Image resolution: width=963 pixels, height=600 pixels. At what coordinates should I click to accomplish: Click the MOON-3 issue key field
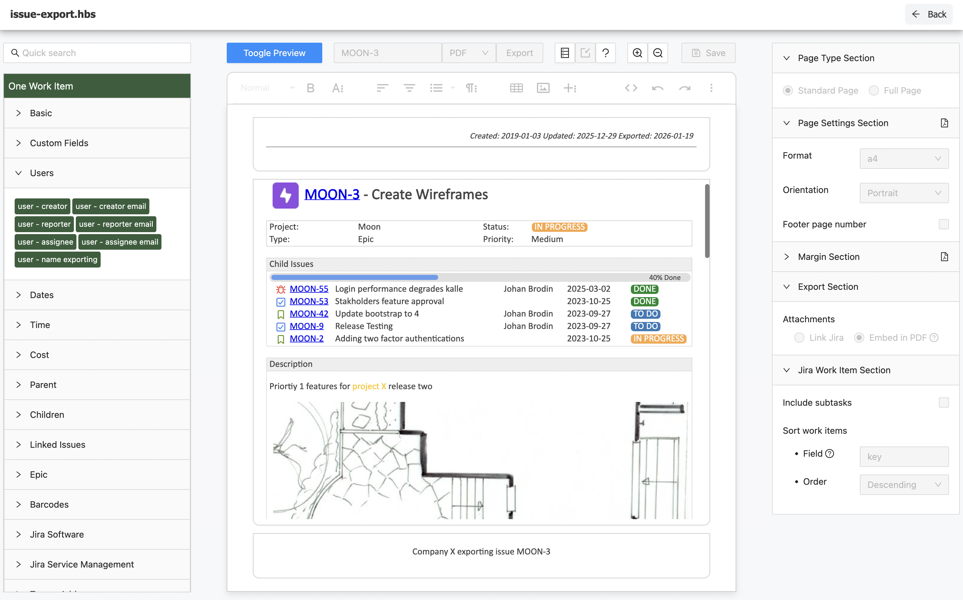point(388,53)
